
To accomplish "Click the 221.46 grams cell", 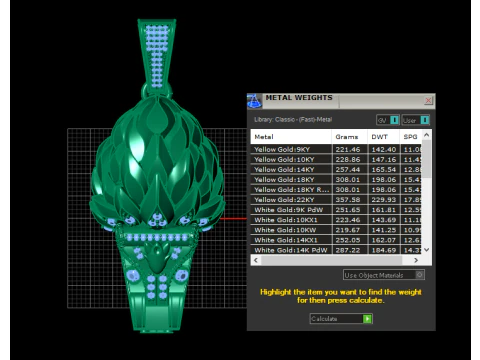I will [x=350, y=149].
